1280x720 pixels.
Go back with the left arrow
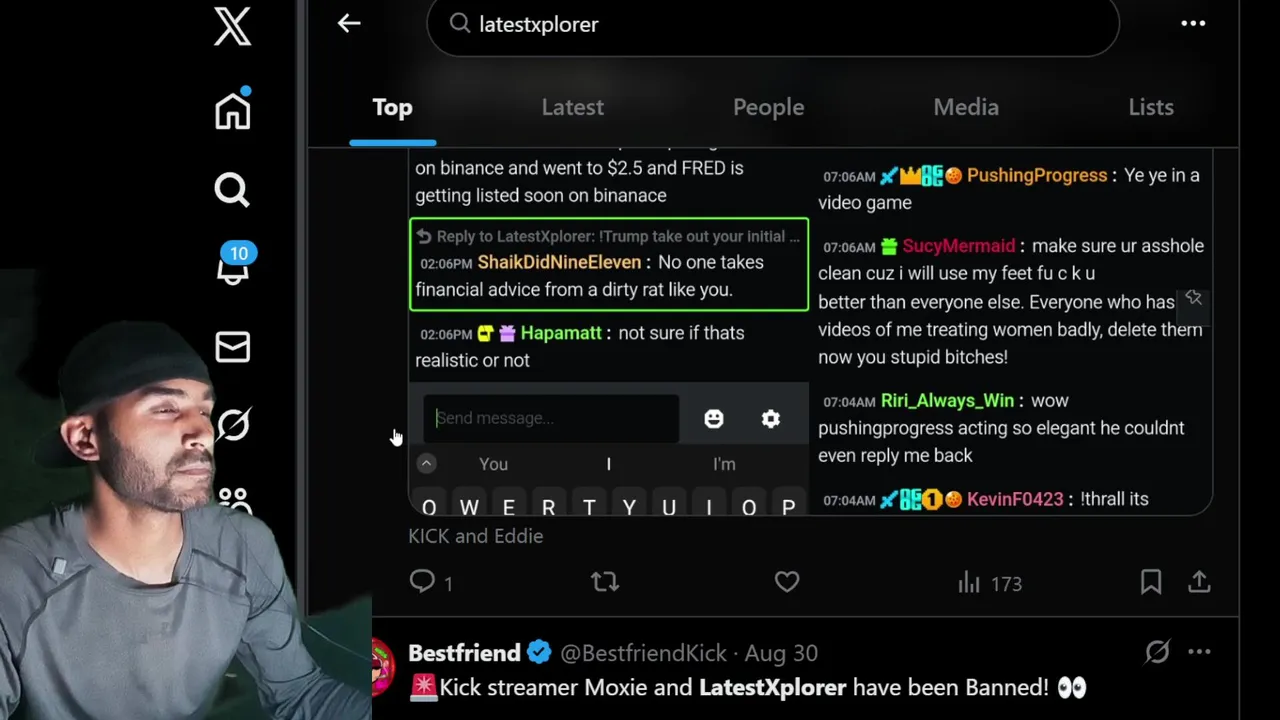point(348,23)
